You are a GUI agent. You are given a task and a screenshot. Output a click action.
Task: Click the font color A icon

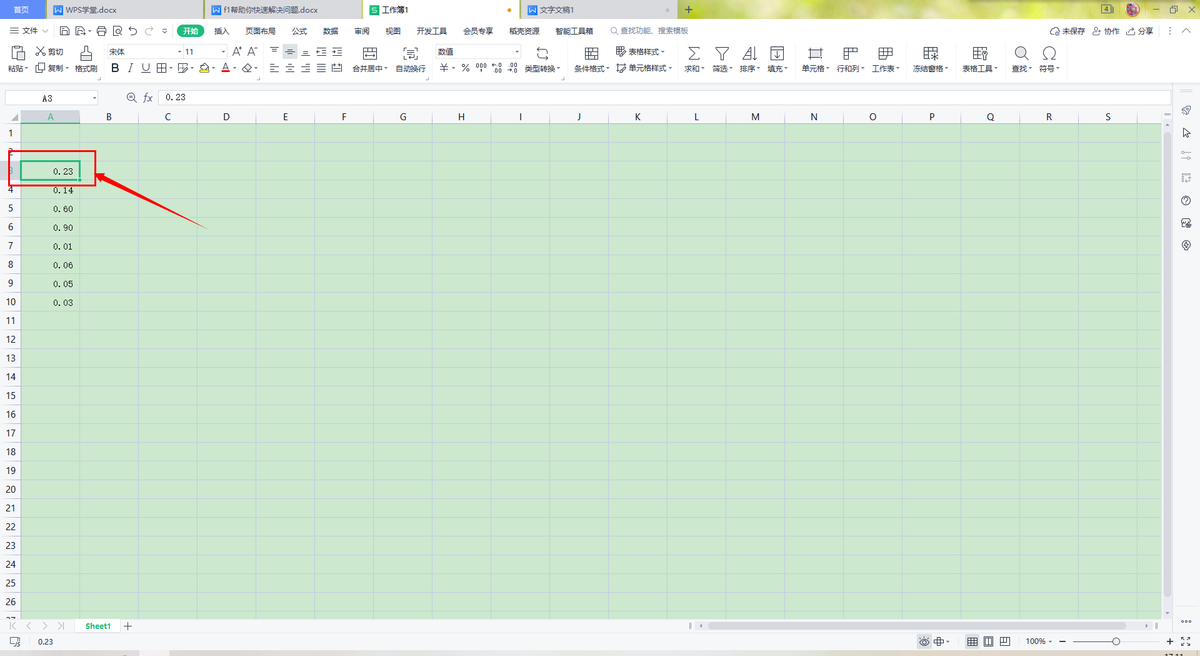click(x=225, y=68)
